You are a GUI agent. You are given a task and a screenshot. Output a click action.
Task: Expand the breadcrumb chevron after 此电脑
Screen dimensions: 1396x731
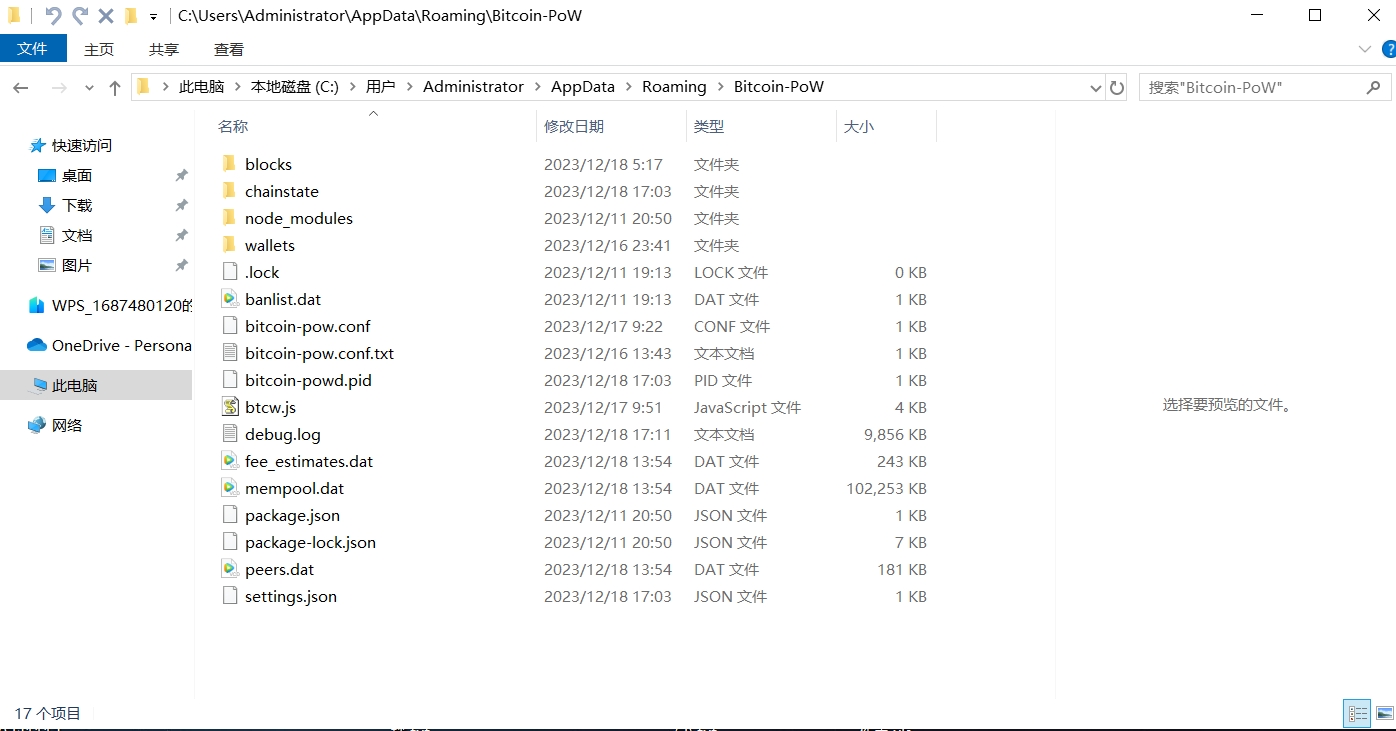click(238, 87)
